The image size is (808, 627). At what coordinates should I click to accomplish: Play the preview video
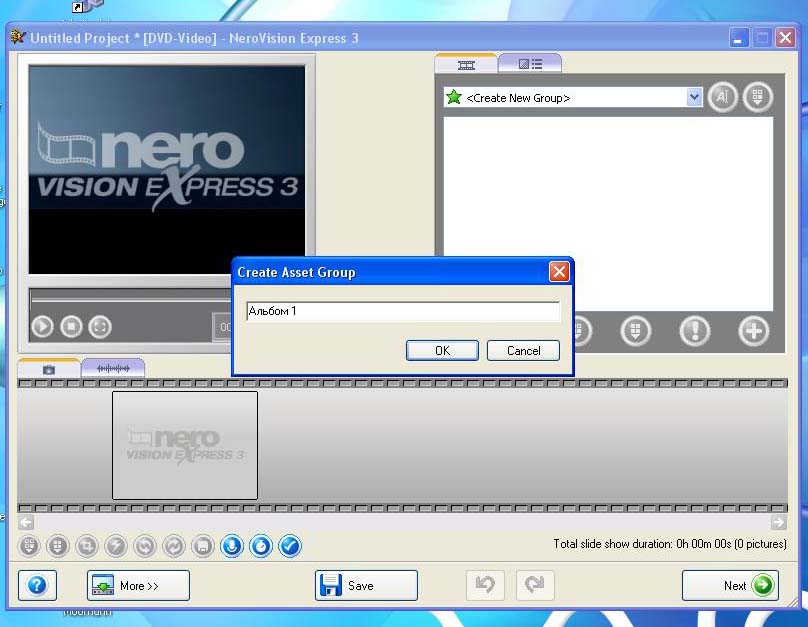coord(42,327)
